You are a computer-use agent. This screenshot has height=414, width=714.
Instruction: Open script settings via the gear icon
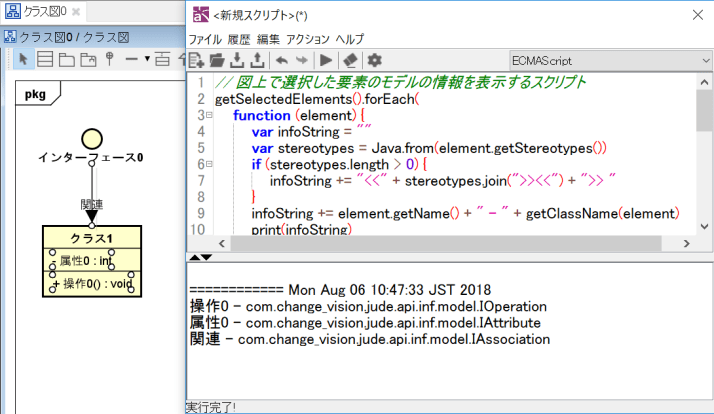(375, 61)
